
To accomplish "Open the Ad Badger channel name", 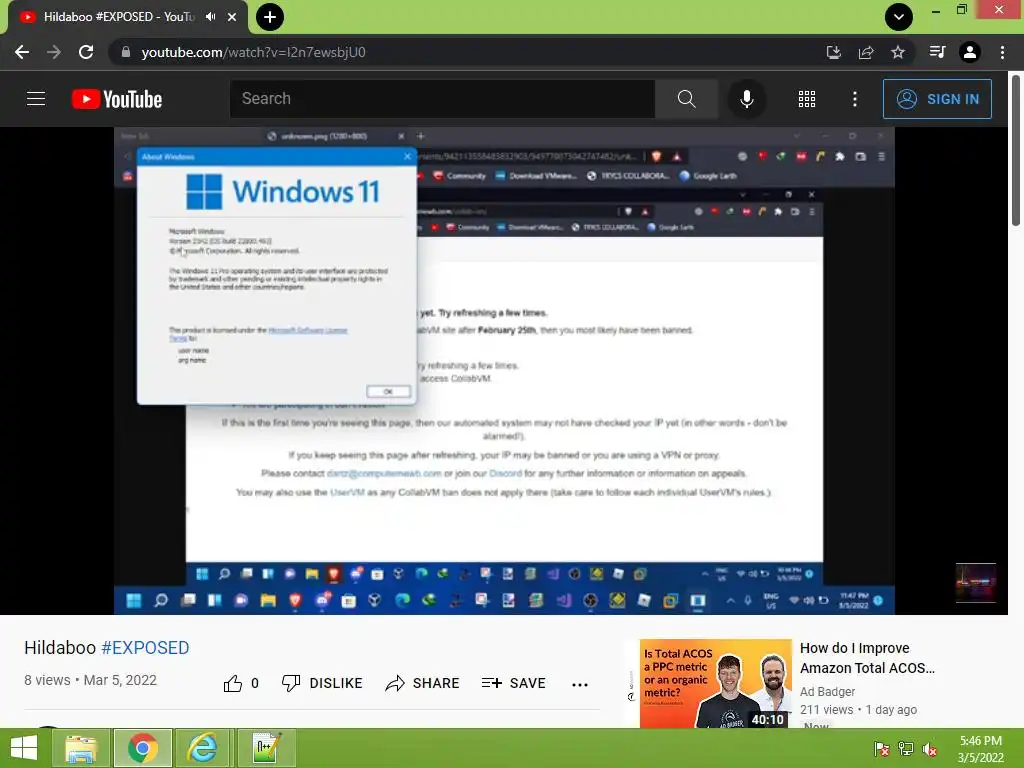I will pyautogui.click(x=827, y=692).
